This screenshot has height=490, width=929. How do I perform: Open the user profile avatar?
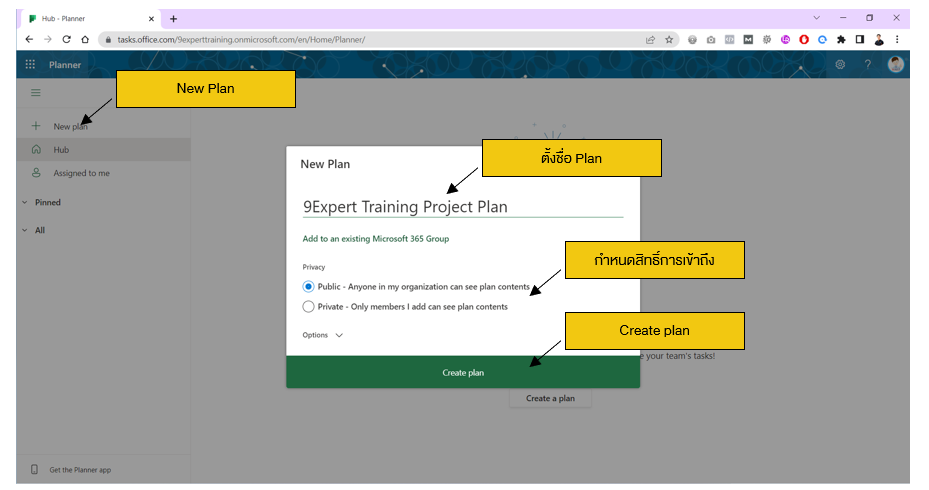[x=895, y=65]
